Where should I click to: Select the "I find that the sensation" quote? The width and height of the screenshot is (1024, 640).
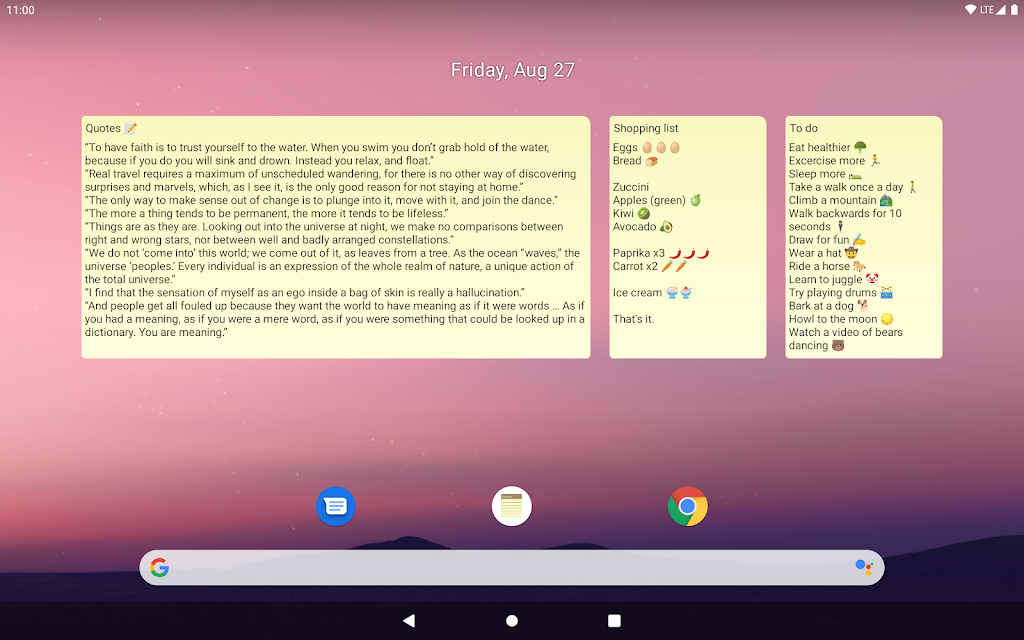(304, 293)
